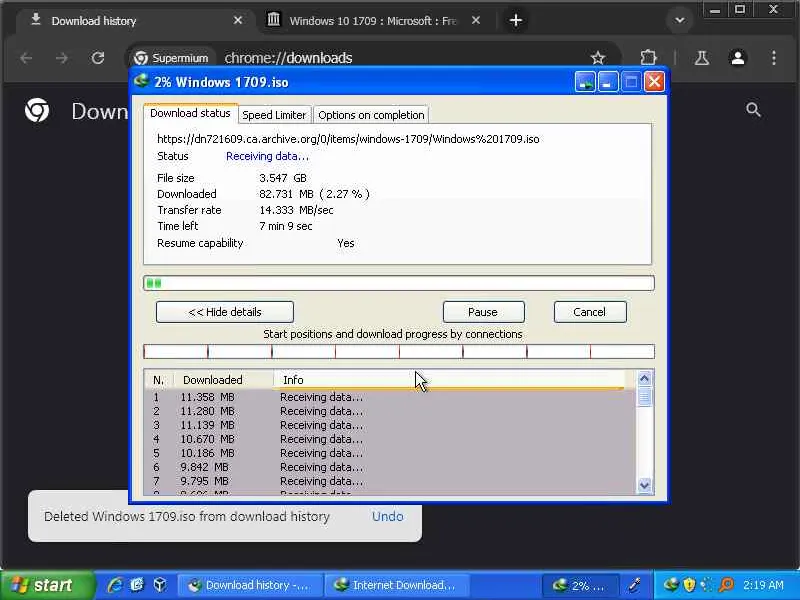
Task: Click the connections progress segments bar
Action: pos(399,352)
